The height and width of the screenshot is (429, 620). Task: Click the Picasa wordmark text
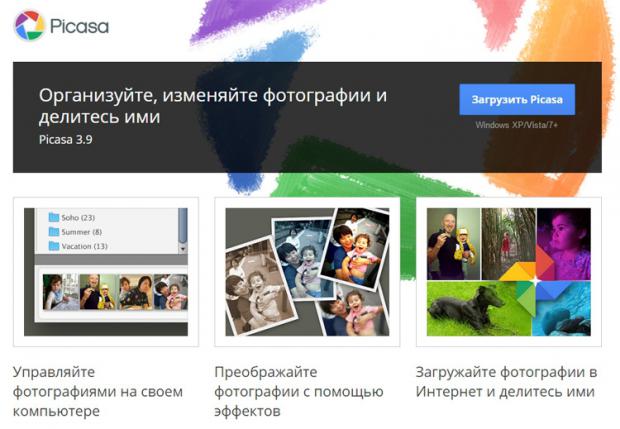(x=79, y=26)
